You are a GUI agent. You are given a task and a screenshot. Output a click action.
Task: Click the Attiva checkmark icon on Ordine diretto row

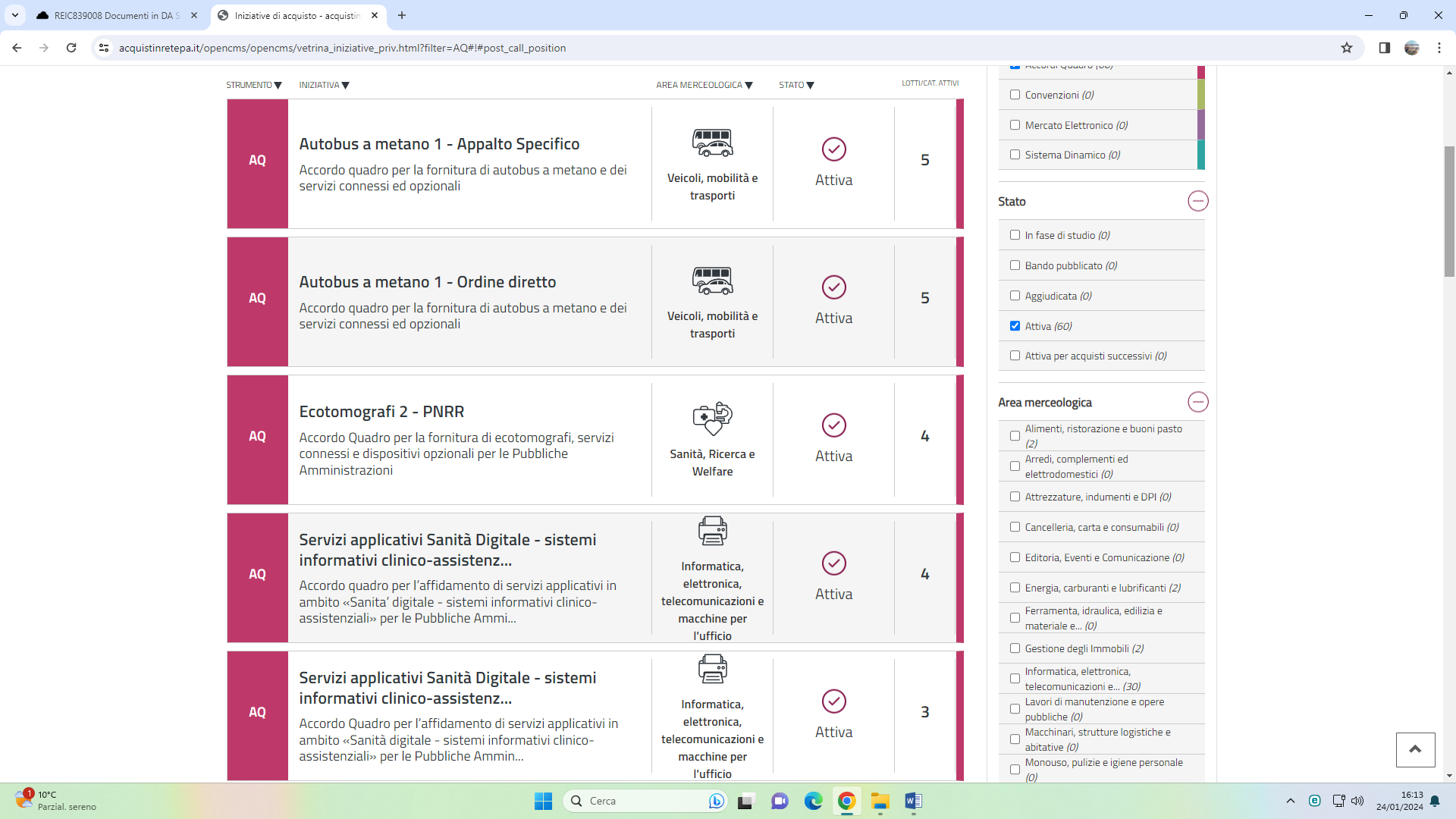coord(833,287)
